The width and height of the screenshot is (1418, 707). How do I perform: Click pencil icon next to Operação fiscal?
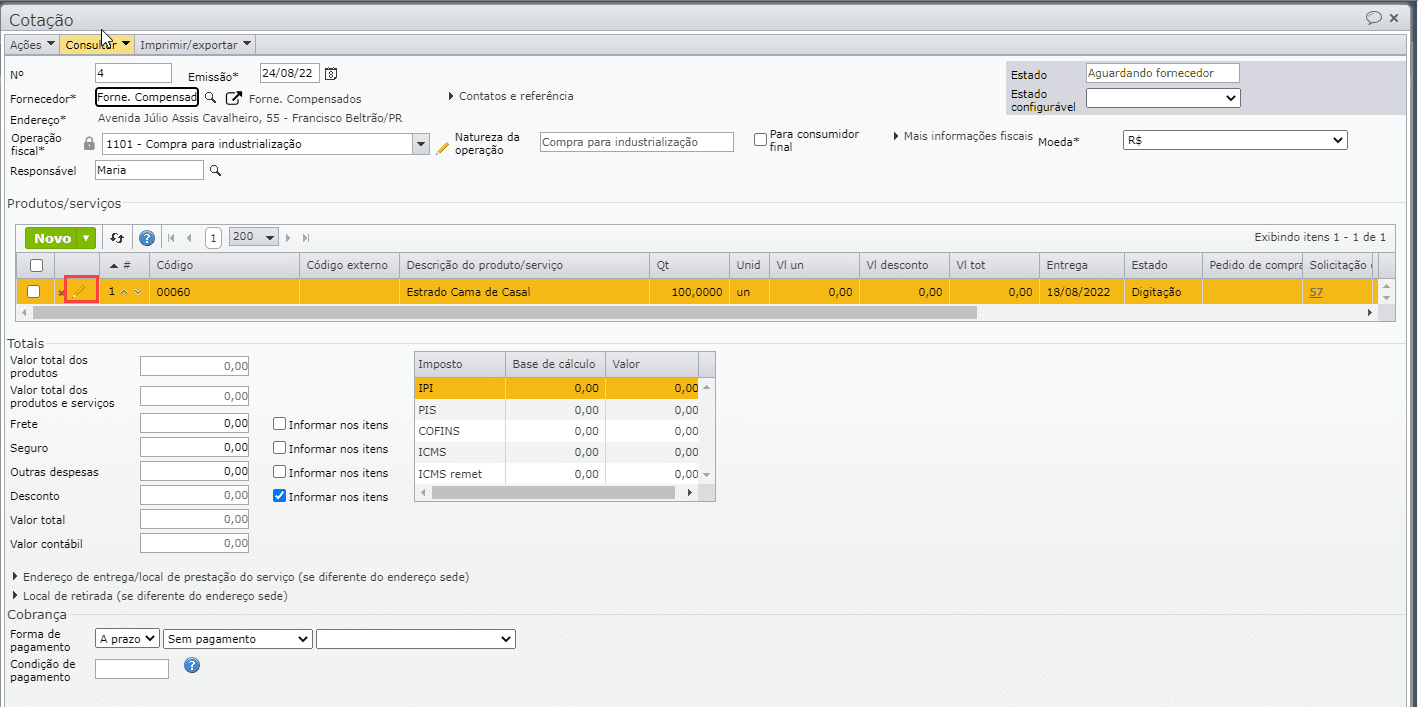point(443,148)
